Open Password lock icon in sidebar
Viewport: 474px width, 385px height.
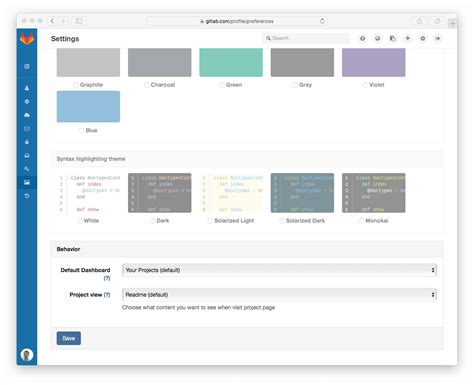pyautogui.click(x=27, y=142)
